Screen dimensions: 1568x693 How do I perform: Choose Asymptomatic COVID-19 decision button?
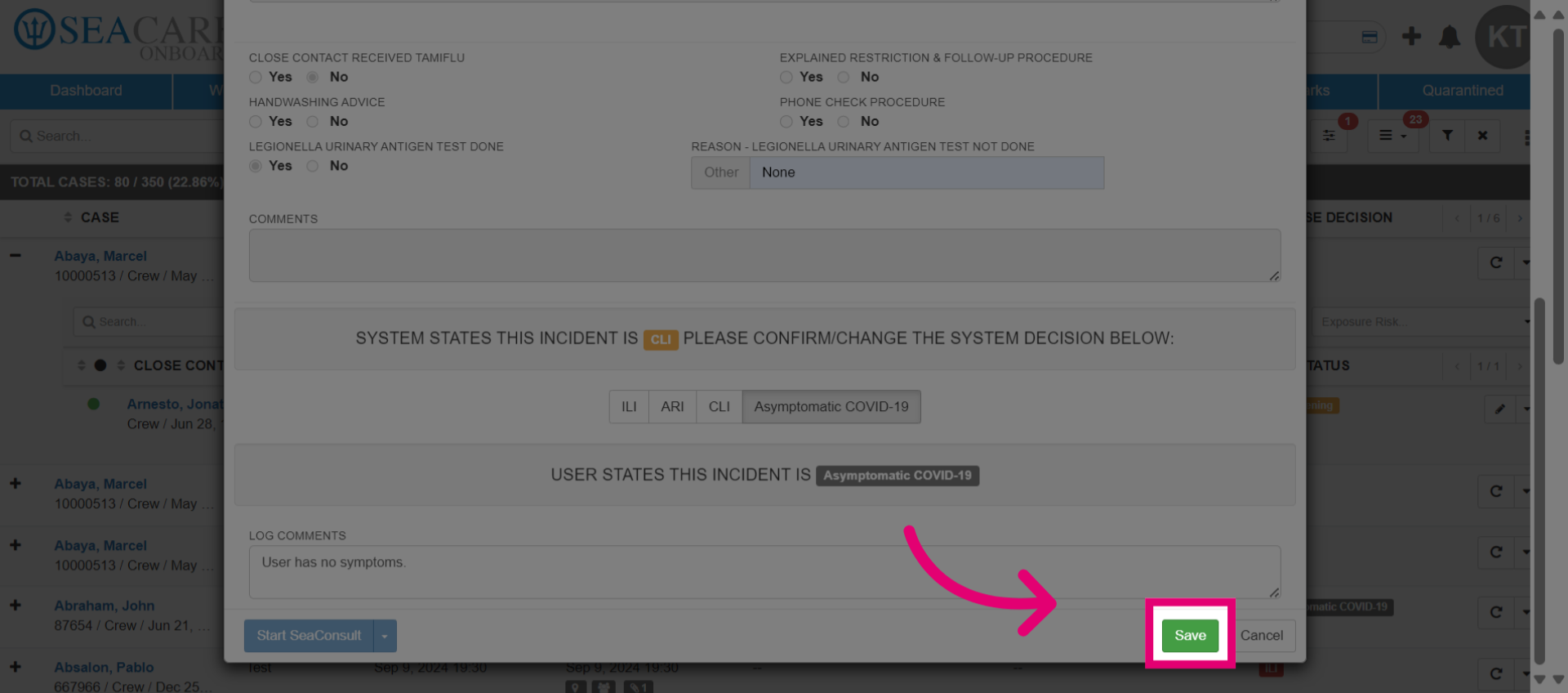point(831,407)
